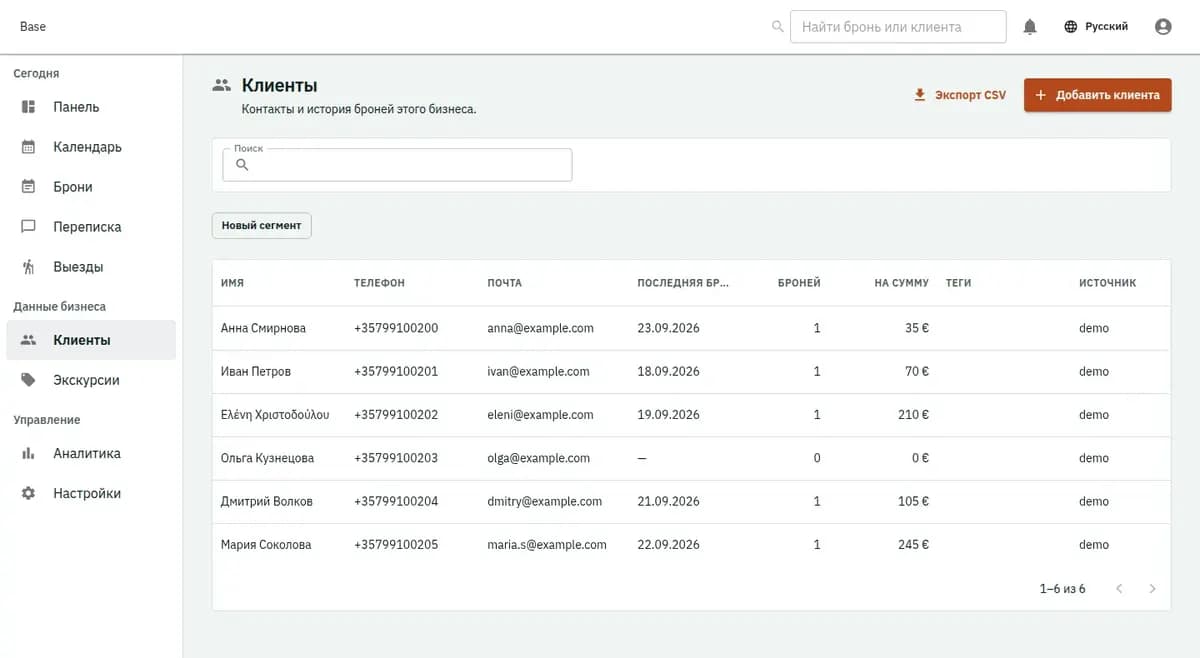Open the notifications bell icon
This screenshot has height=658, width=1200.
1030,27
